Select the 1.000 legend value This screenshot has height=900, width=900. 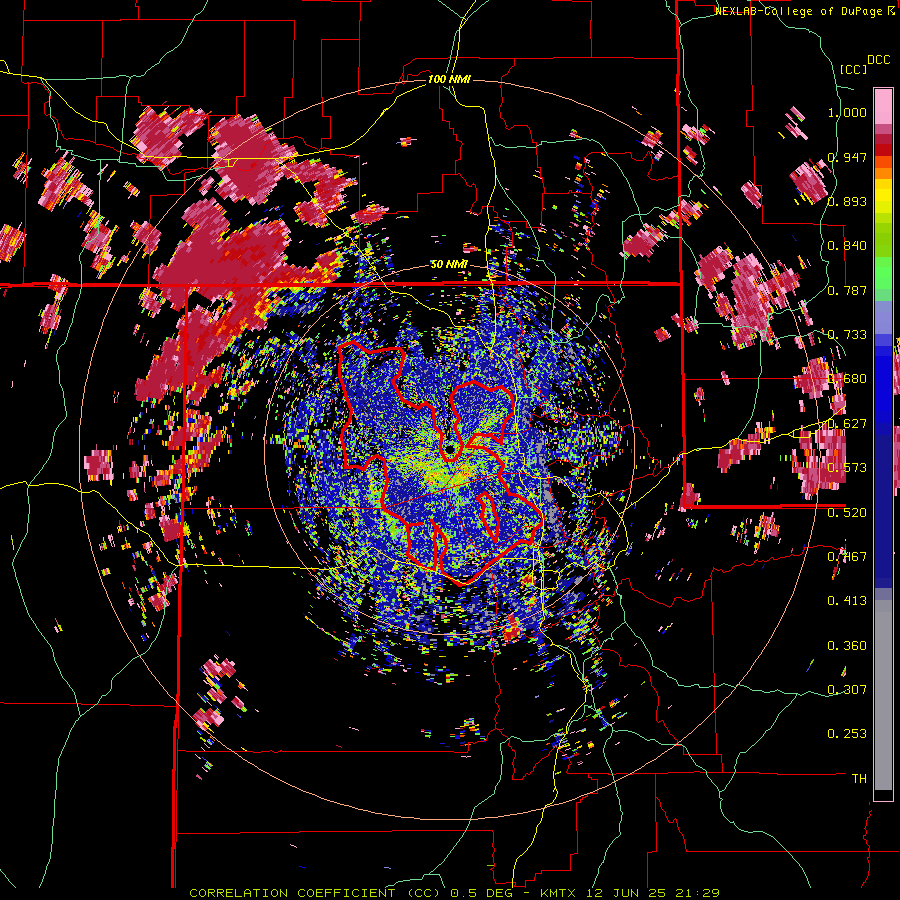pyautogui.click(x=847, y=112)
